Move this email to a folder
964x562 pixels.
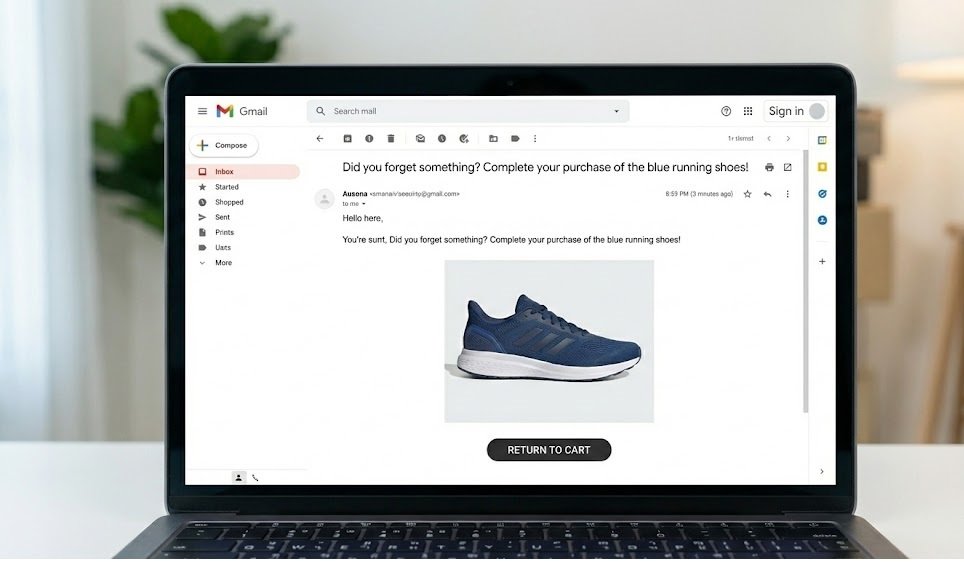coord(493,139)
